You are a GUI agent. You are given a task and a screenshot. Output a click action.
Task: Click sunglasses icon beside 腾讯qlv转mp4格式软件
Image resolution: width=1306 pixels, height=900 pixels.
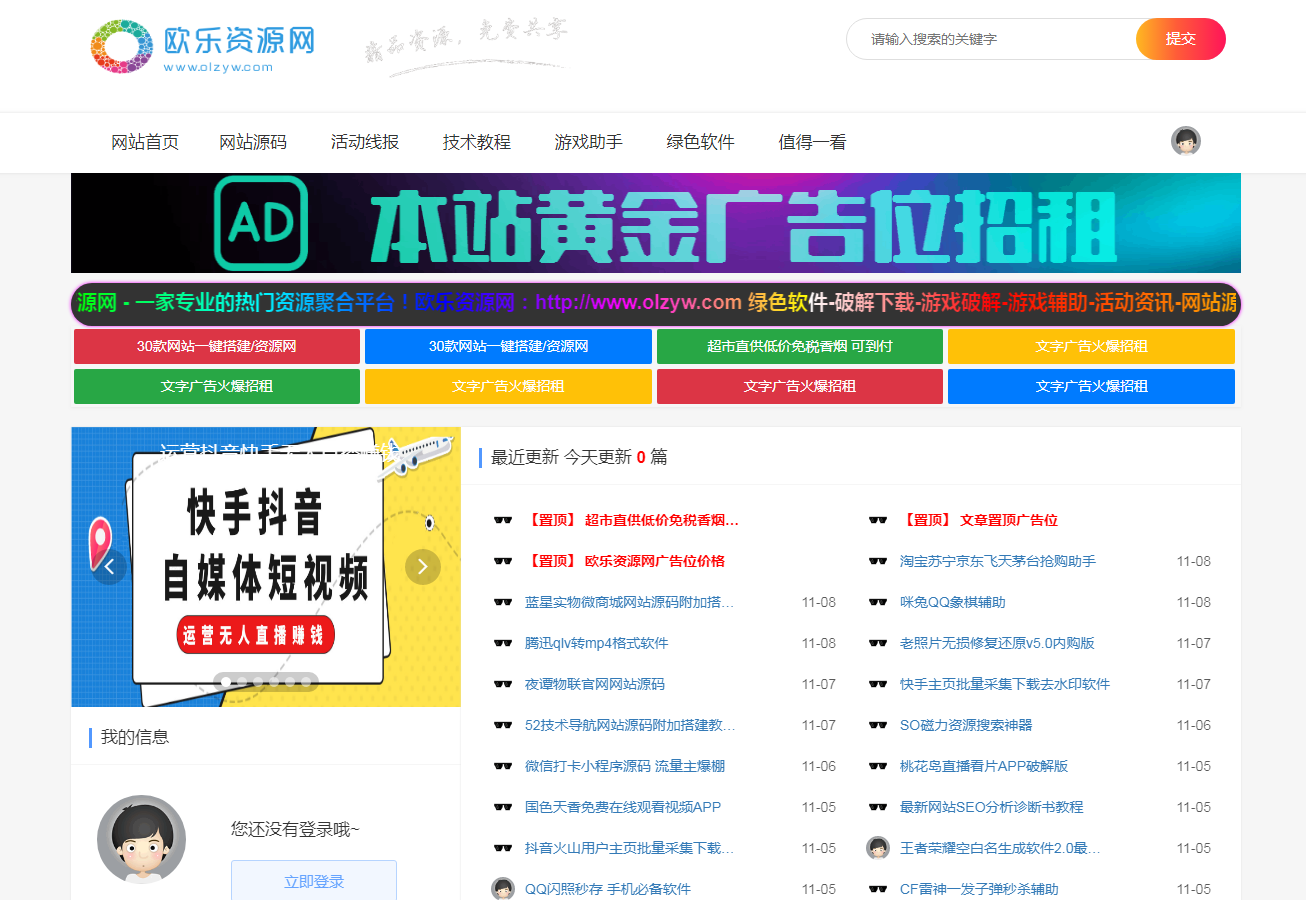503,643
